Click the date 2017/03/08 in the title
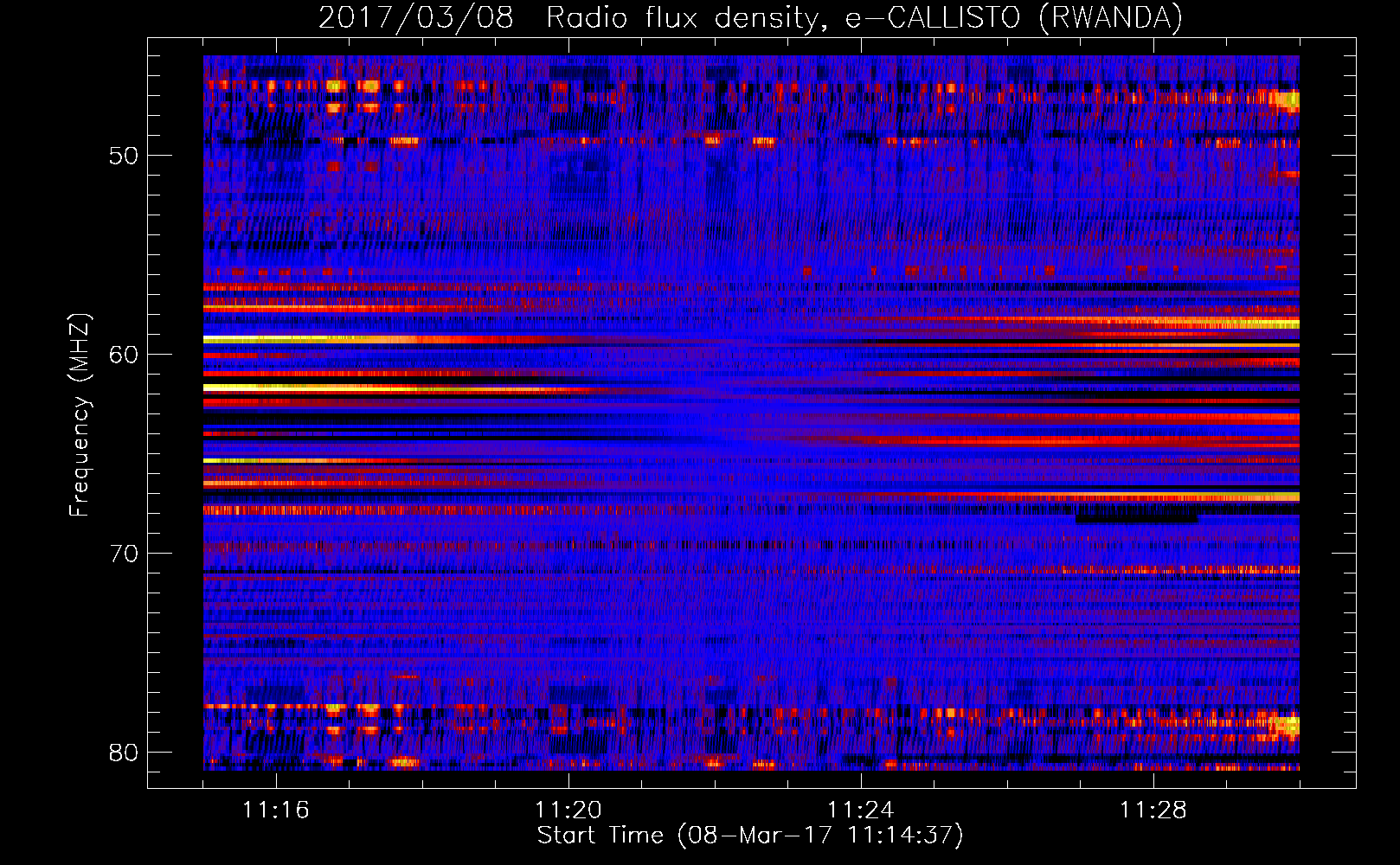This screenshot has height=865, width=1400. [416, 18]
